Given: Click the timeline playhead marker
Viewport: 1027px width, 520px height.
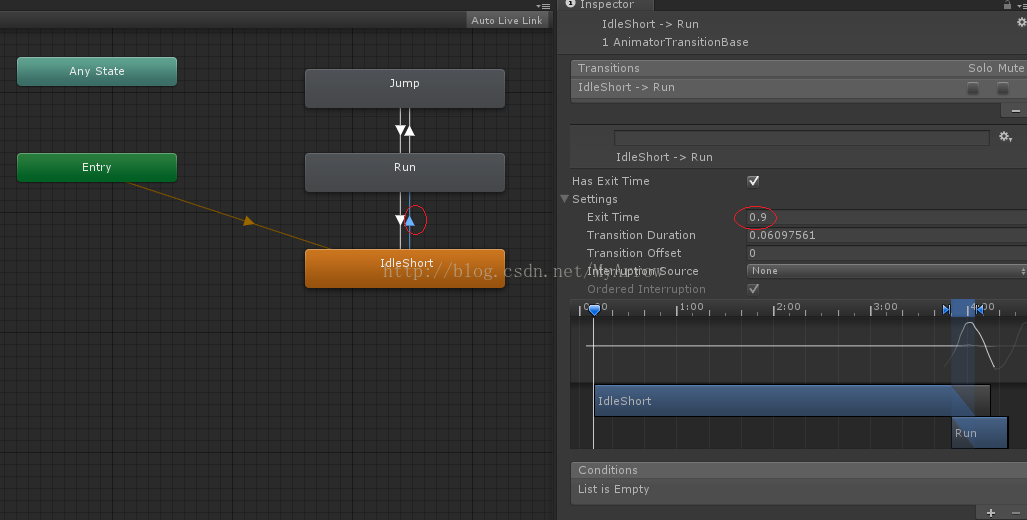Looking at the screenshot, I should 594,310.
